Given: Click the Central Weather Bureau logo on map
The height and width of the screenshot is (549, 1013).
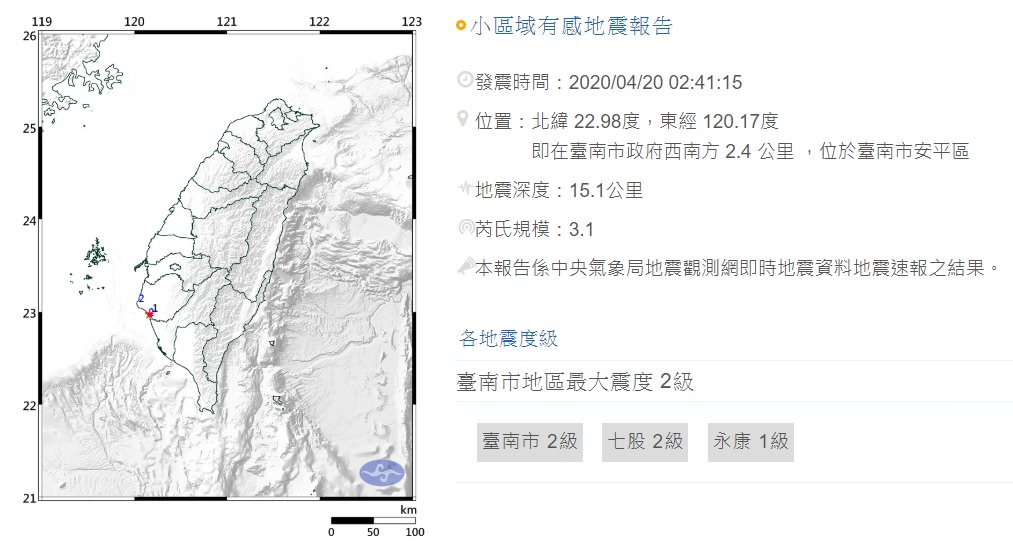Looking at the screenshot, I should tap(382, 473).
